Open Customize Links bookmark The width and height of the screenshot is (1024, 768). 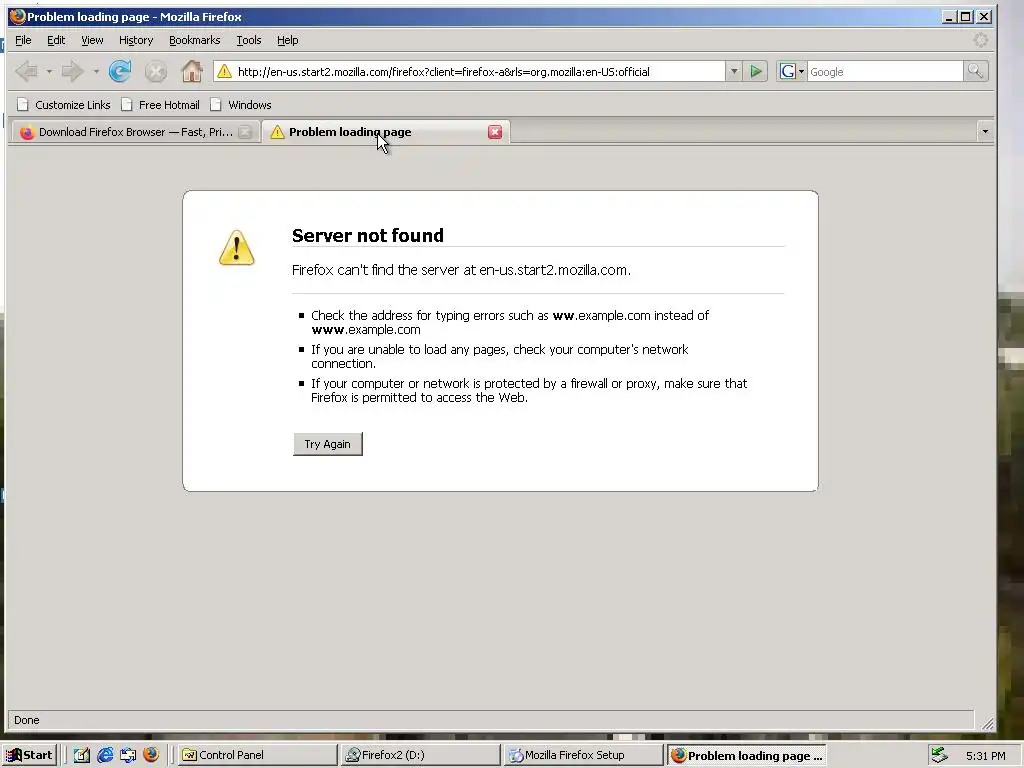pyautogui.click(x=63, y=104)
